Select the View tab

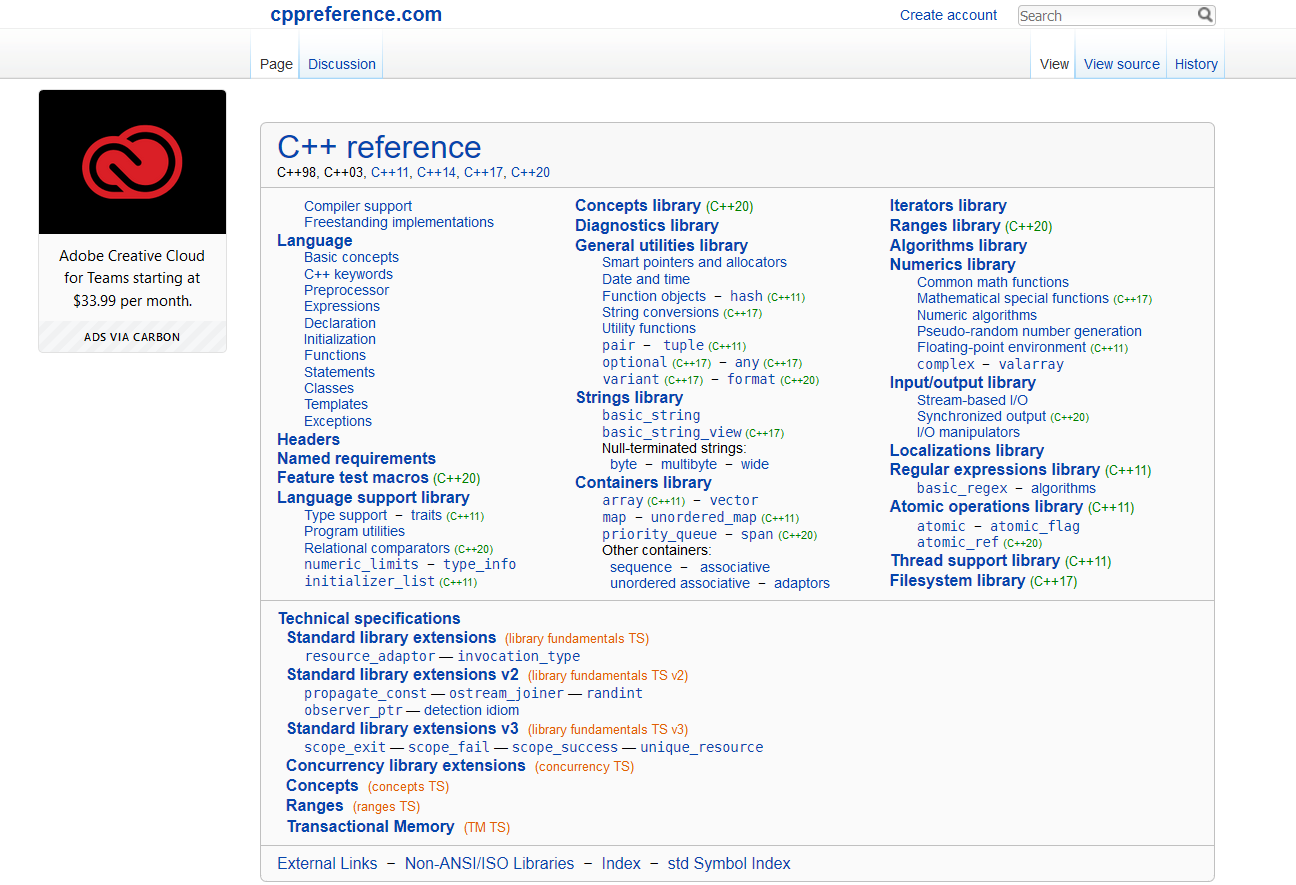pos(1055,64)
